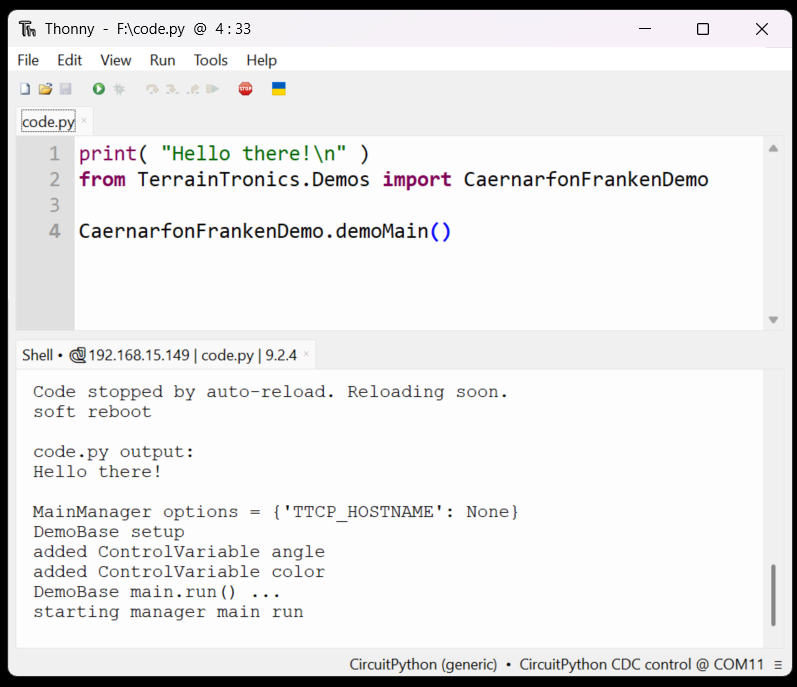Select the code.py editor tab
Viewport: 797px width, 687px height.
48,122
